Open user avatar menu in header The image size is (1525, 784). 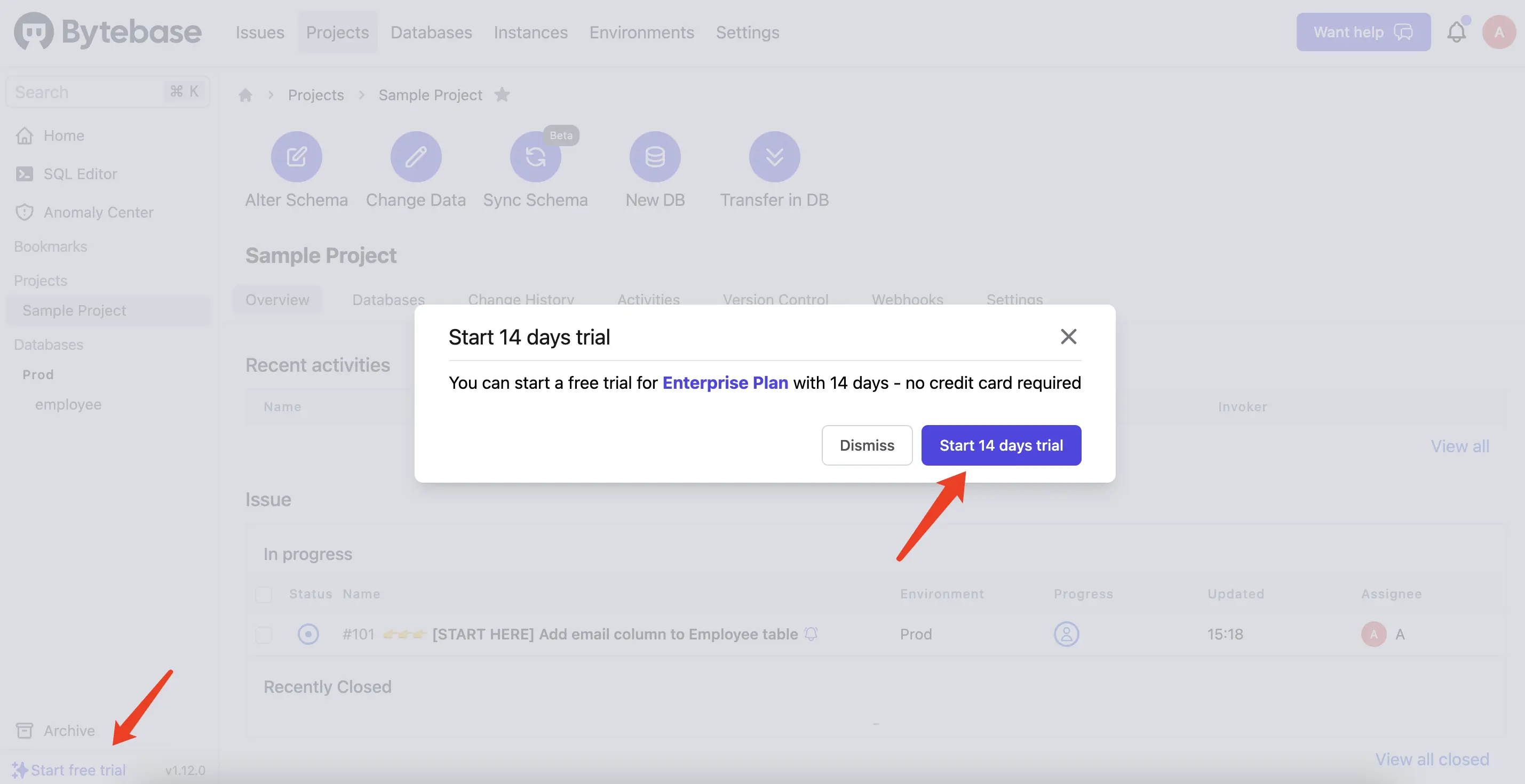pyautogui.click(x=1498, y=32)
